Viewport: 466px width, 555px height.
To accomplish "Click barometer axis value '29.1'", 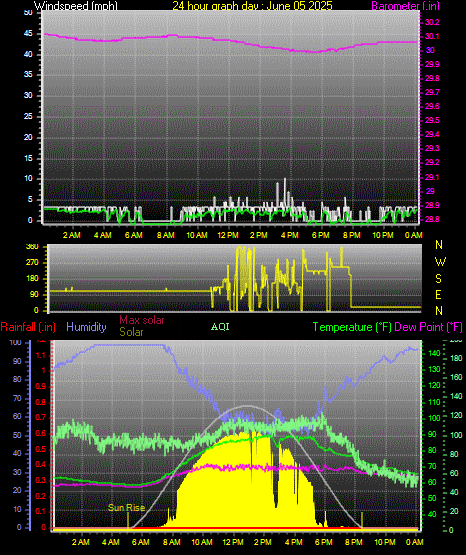I will 432,177.
